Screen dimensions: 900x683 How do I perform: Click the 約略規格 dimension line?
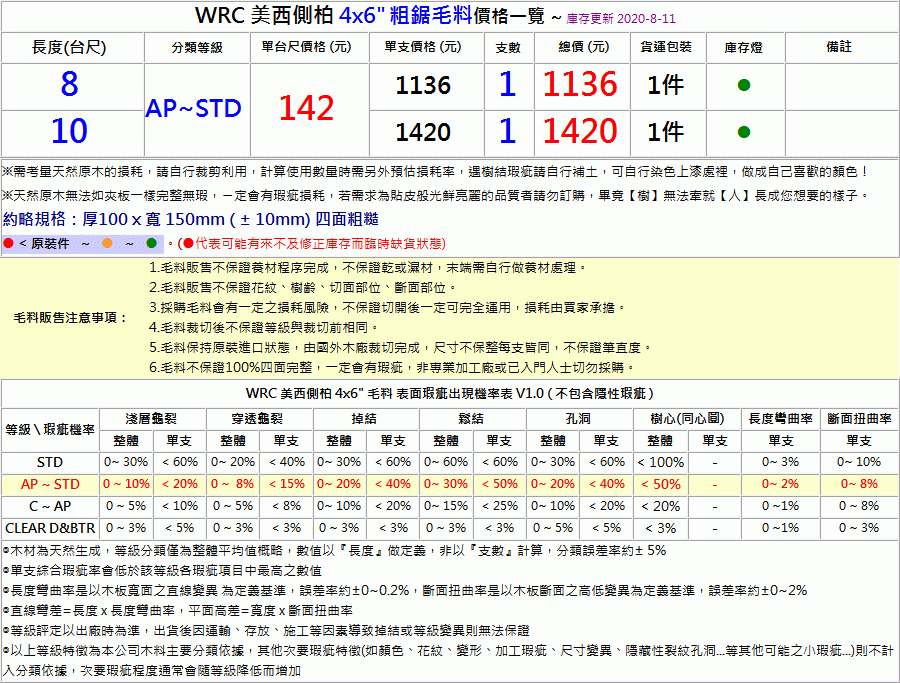(x=191, y=219)
